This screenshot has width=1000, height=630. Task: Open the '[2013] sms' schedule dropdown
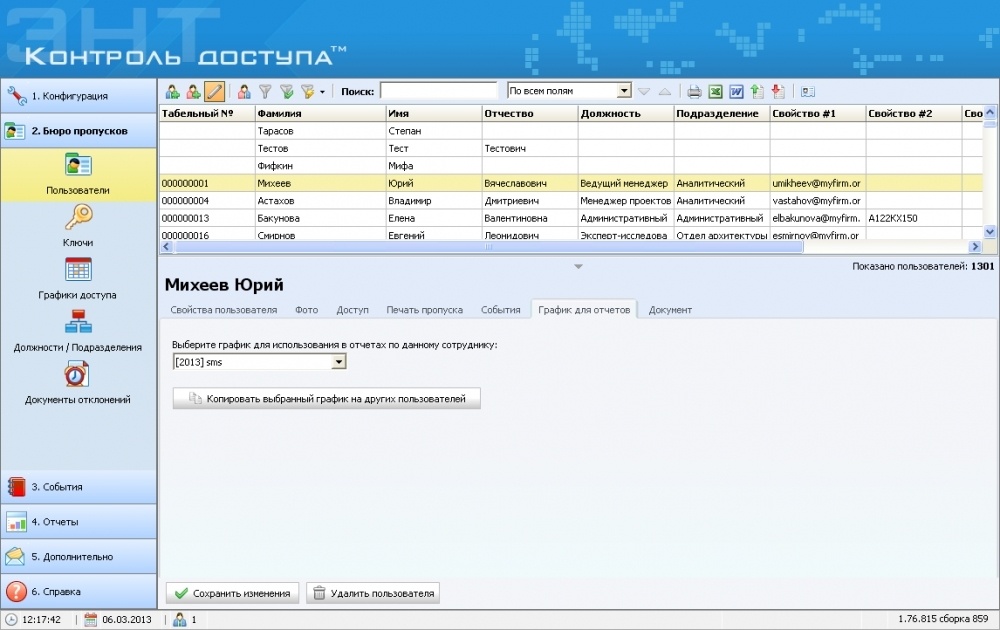tap(339, 362)
